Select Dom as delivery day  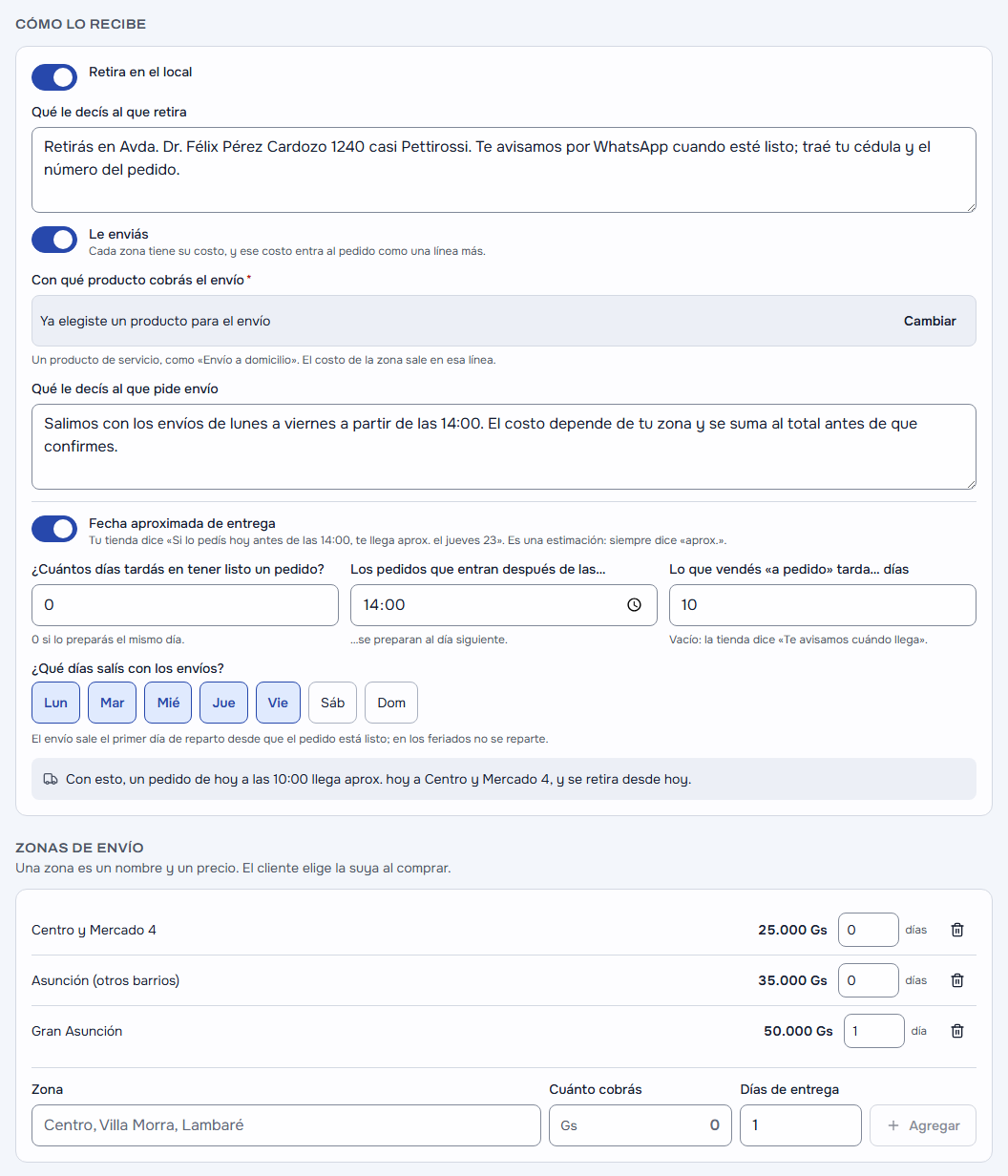391,703
